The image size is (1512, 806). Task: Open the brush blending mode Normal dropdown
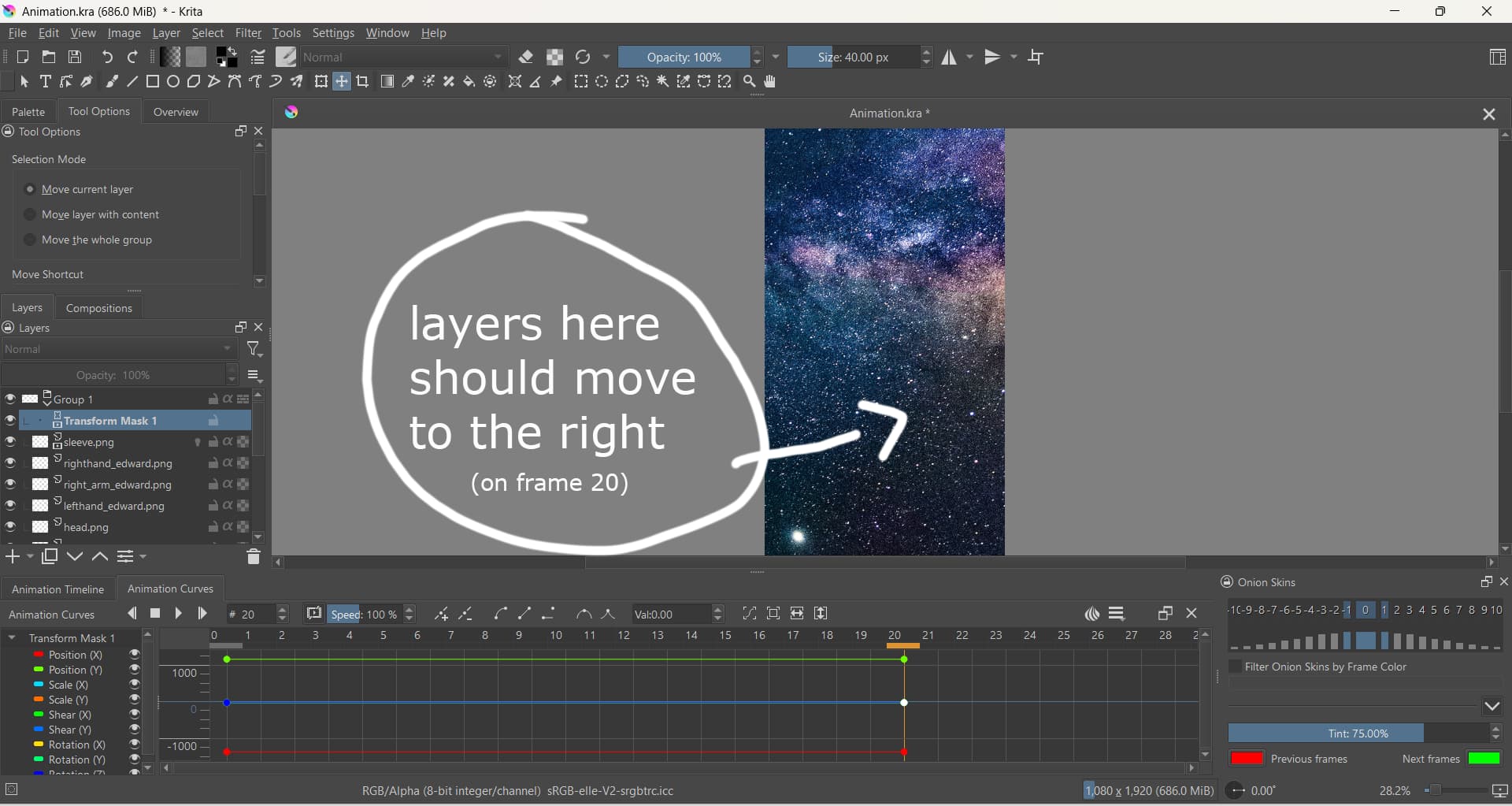coord(403,58)
